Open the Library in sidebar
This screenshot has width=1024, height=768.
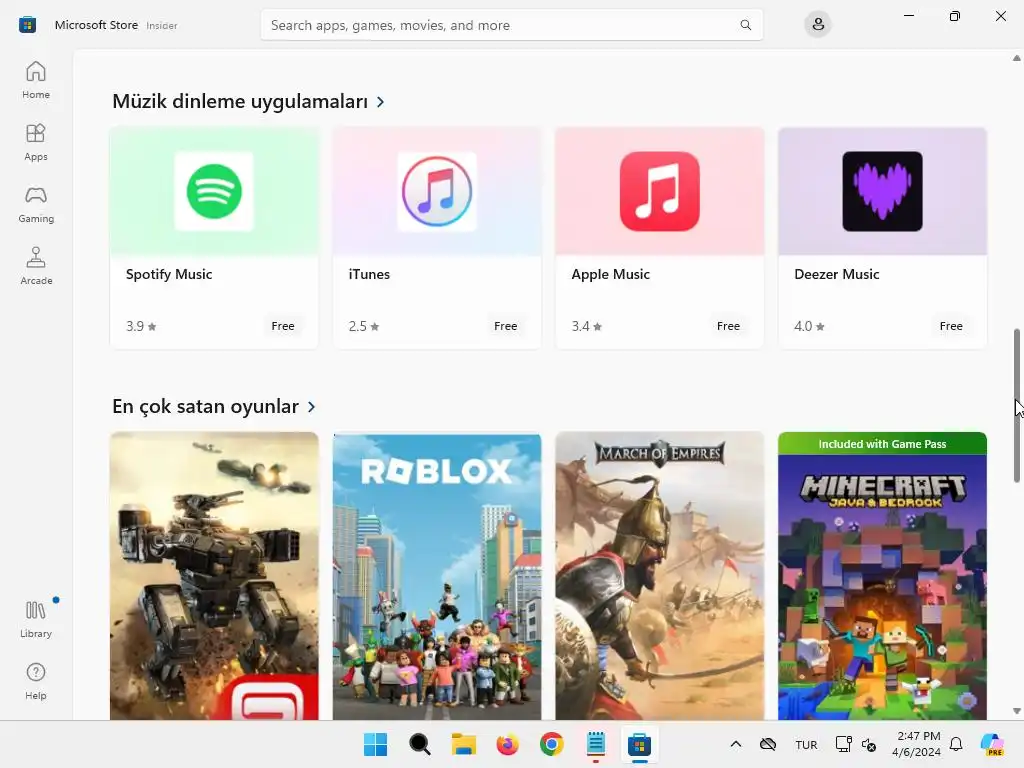[x=36, y=619]
